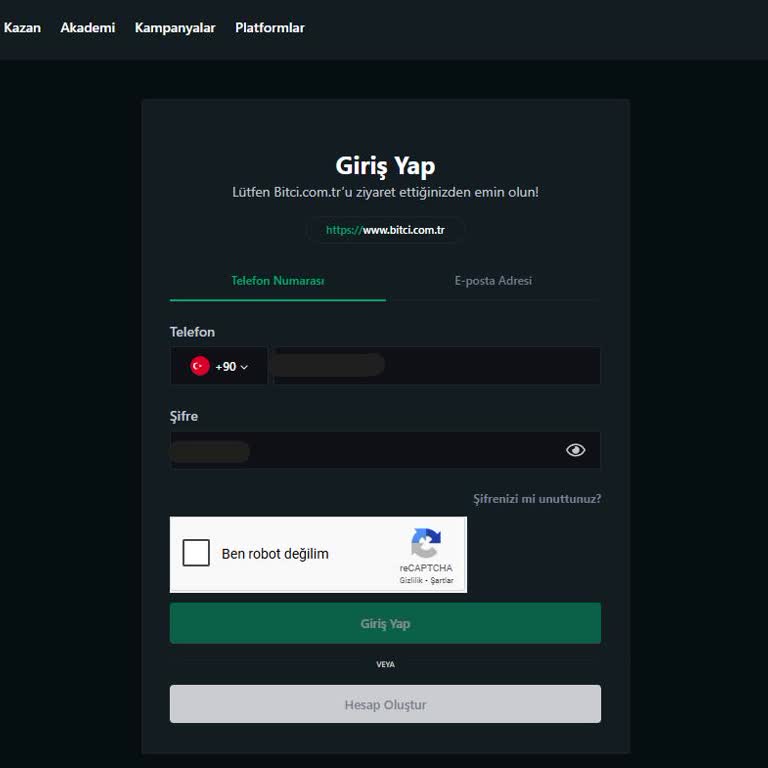The image size is (768, 768).
Task: Focus the Şifre password input field
Action: point(385,450)
